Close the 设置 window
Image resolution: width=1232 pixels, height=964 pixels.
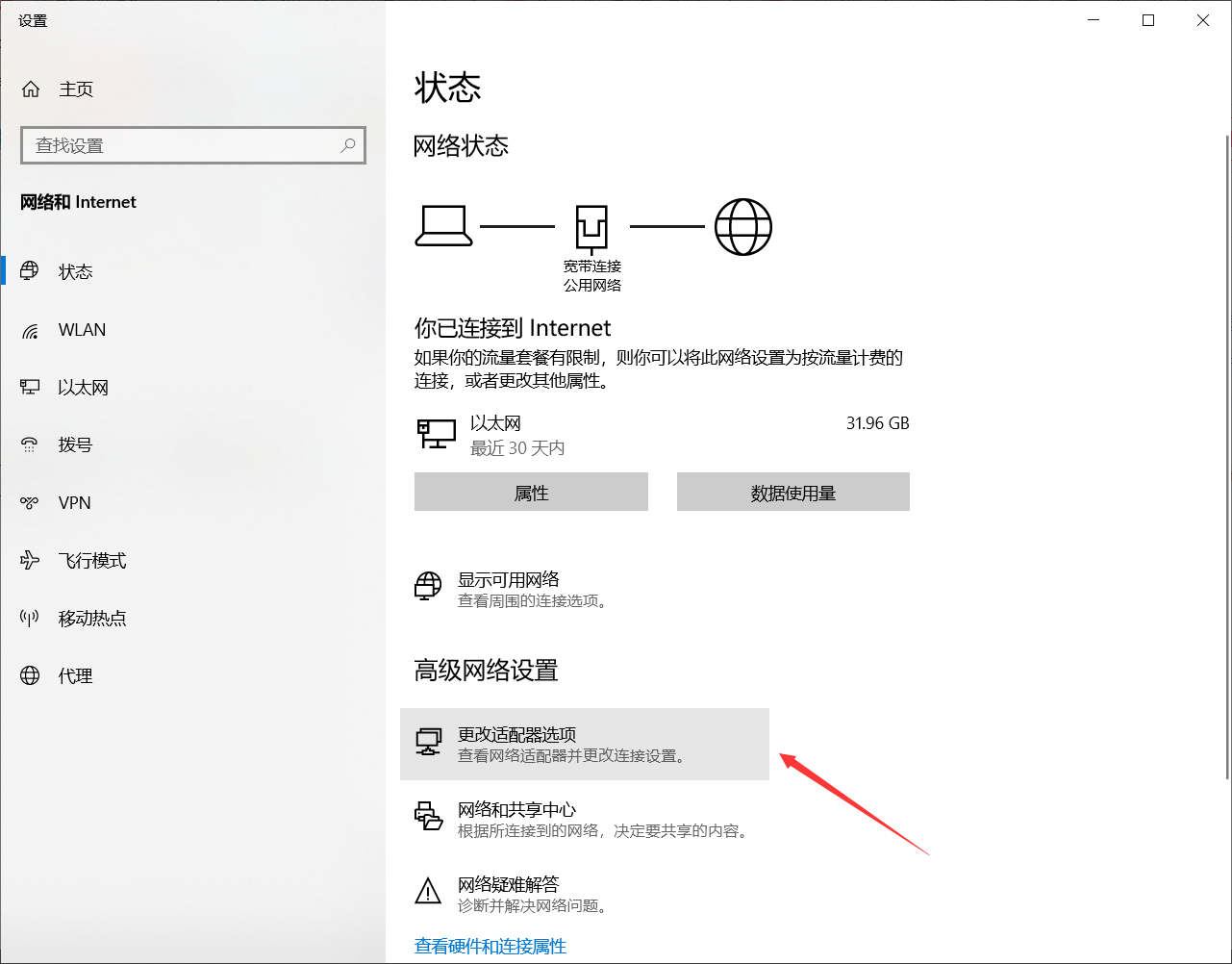pyautogui.click(x=1203, y=20)
